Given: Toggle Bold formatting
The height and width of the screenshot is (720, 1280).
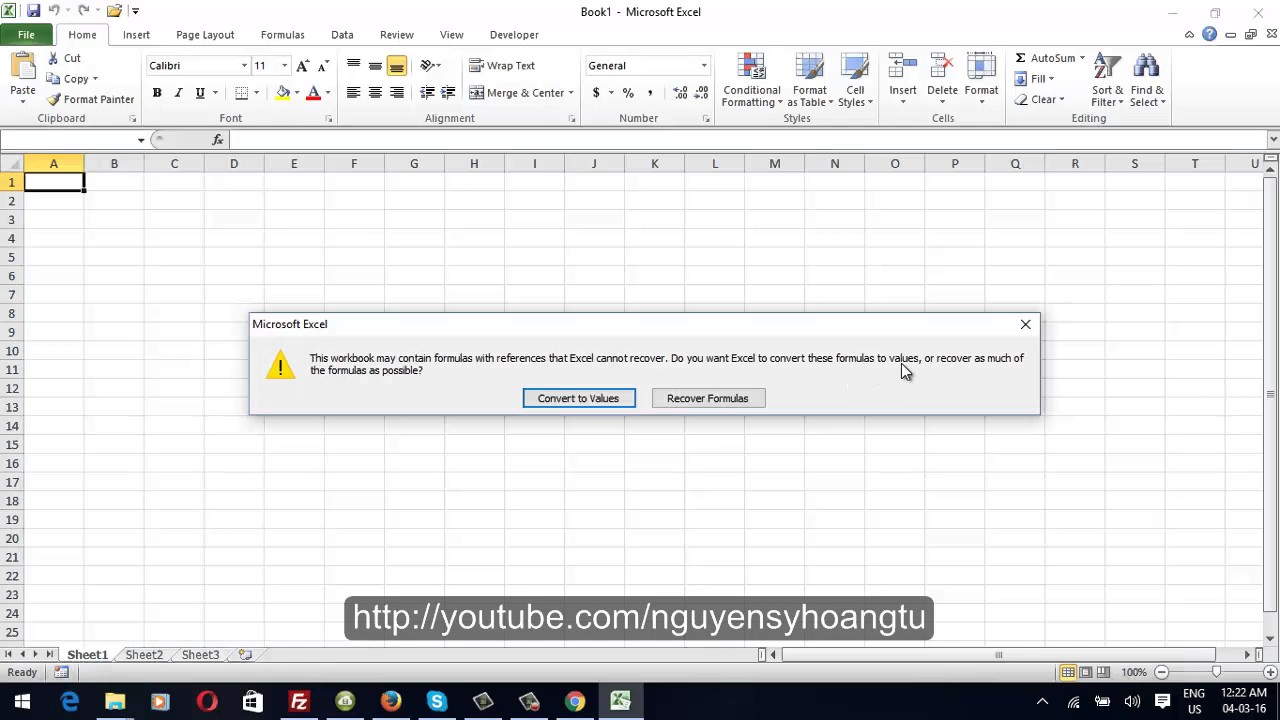Looking at the screenshot, I should click(156, 93).
